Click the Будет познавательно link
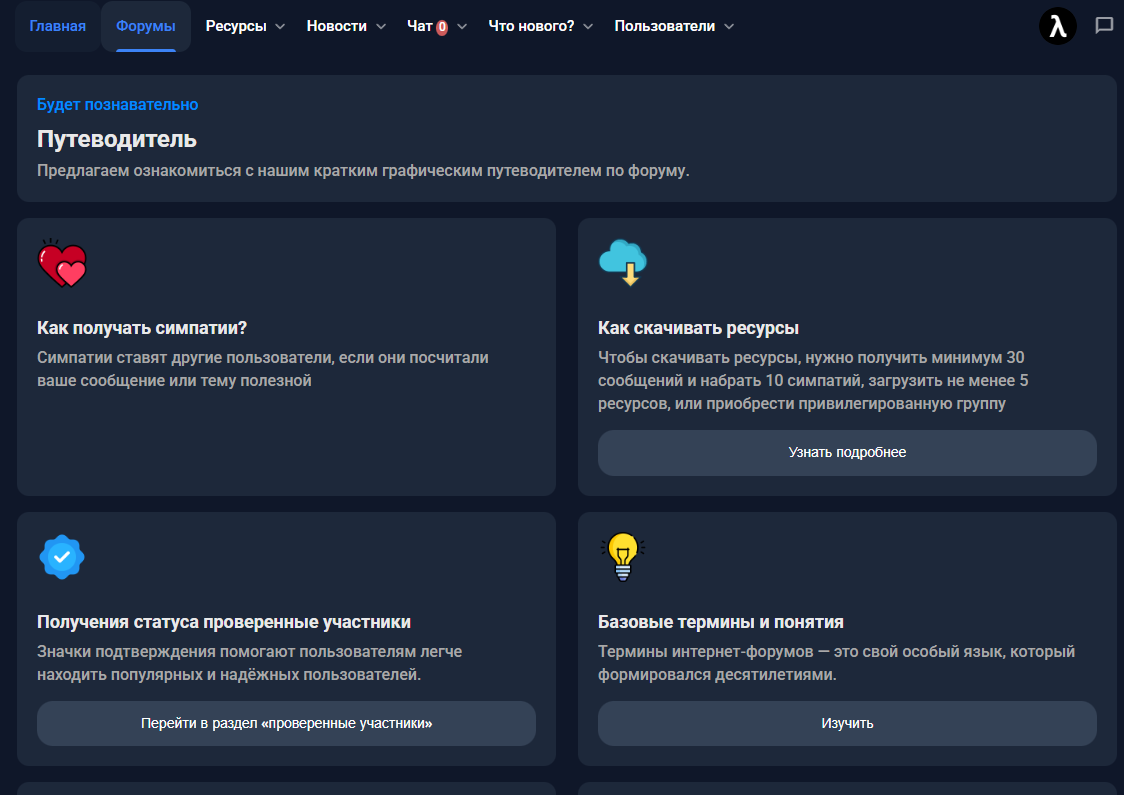1124x795 pixels. click(x=117, y=104)
